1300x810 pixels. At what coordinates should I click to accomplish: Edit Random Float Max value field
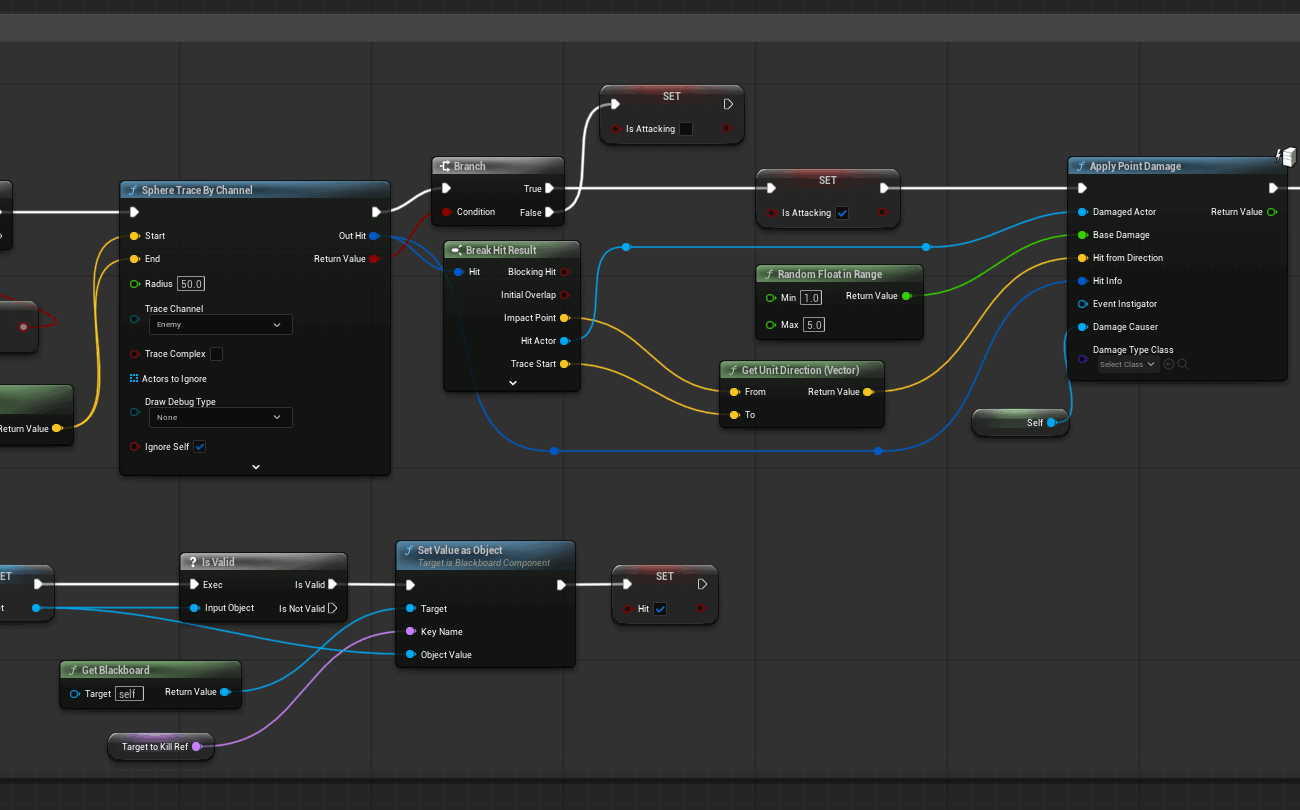814,325
